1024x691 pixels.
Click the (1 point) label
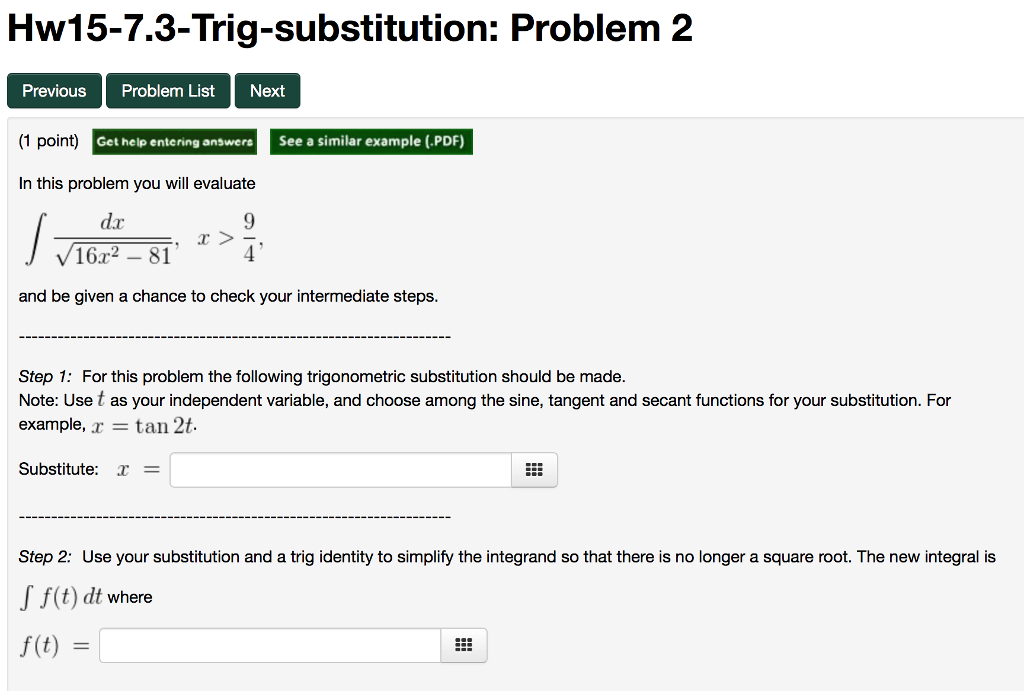[47, 141]
